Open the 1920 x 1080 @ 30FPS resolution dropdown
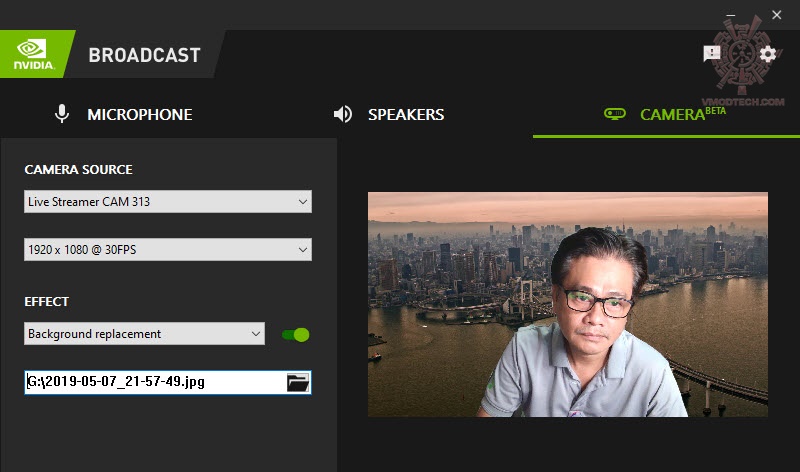 [168, 250]
